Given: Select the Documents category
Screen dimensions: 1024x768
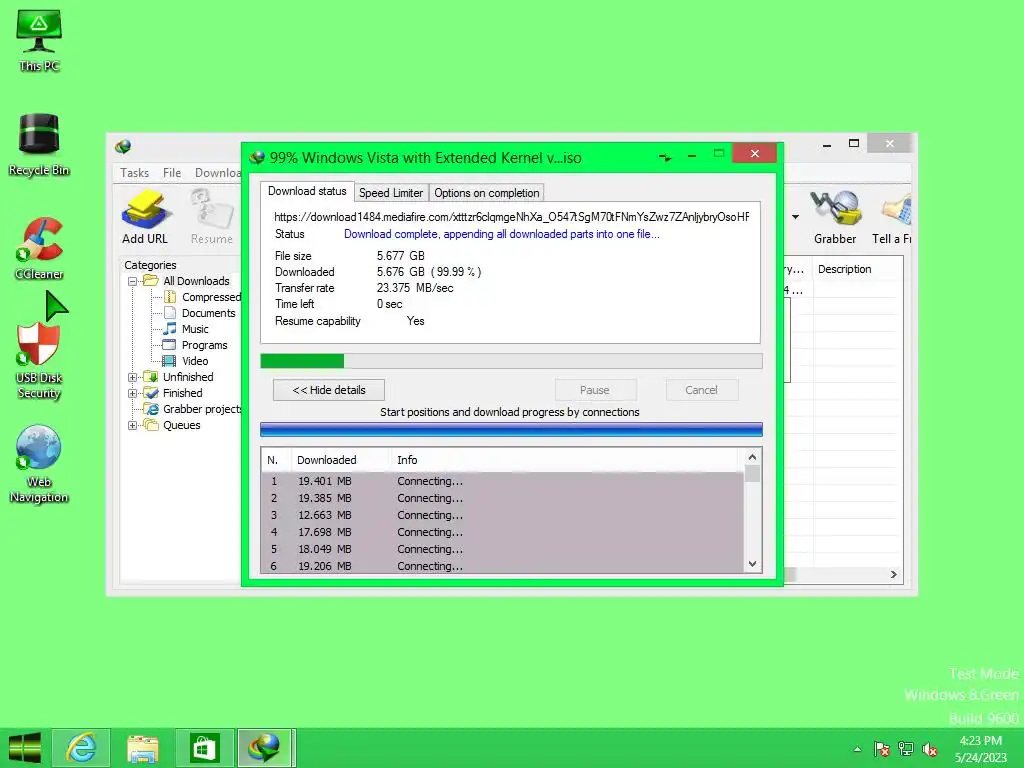Looking at the screenshot, I should point(200,313).
